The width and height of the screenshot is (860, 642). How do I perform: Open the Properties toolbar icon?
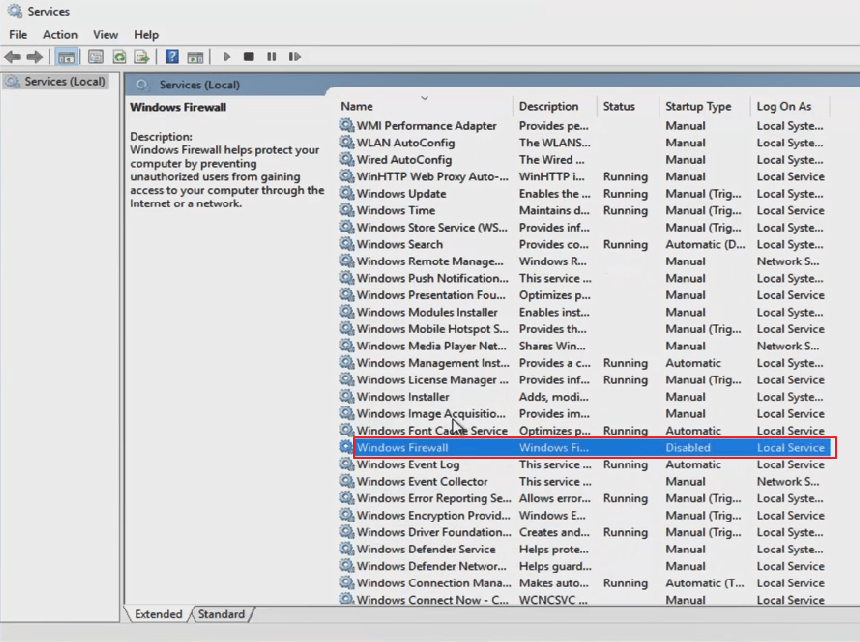tap(96, 56)
